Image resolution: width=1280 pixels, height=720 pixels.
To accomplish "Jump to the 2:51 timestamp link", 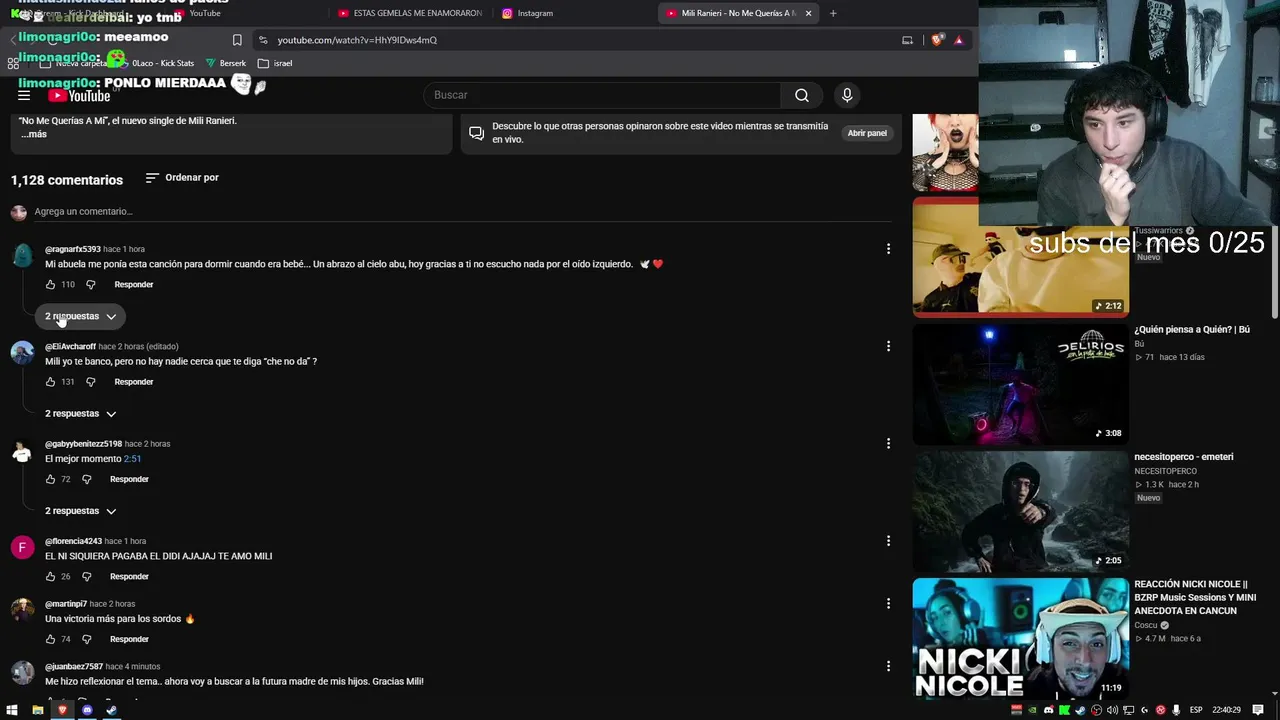I will point(132,459).
